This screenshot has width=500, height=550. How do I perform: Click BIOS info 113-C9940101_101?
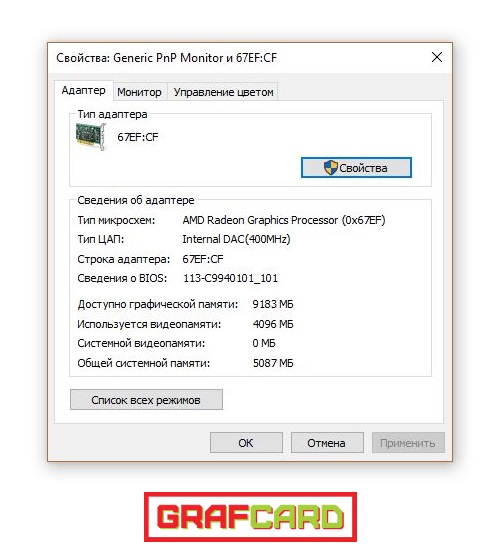tap(231, 278)
